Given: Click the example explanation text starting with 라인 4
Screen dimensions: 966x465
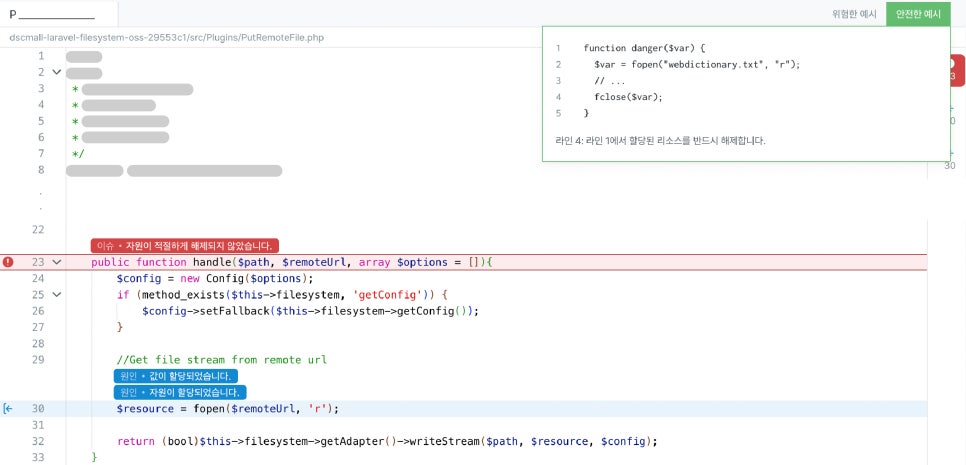Looking at the screenshot, I should tap(660, 140).
